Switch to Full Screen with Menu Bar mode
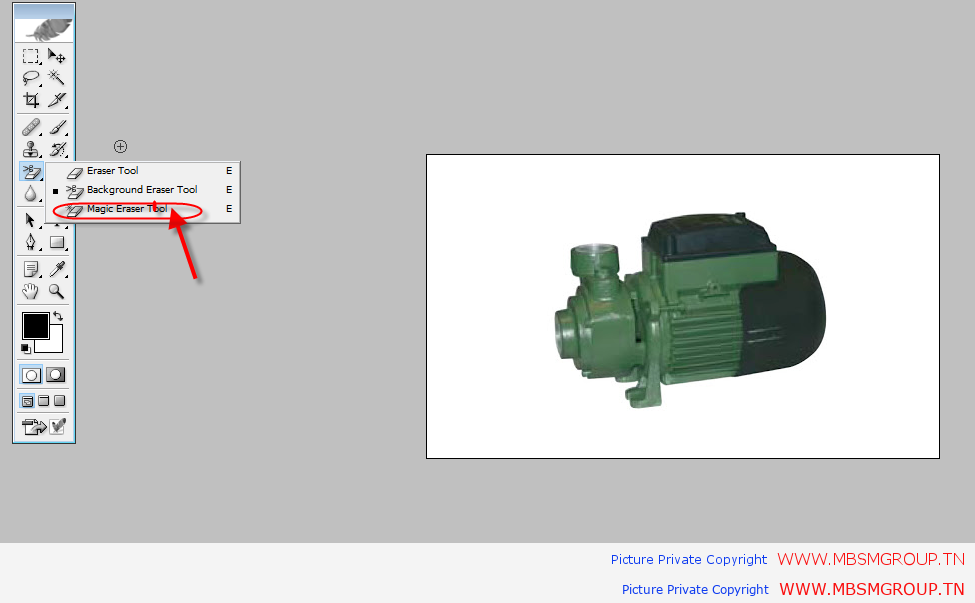Viewport: 975px width, 603px height. [x=44, y=401]
